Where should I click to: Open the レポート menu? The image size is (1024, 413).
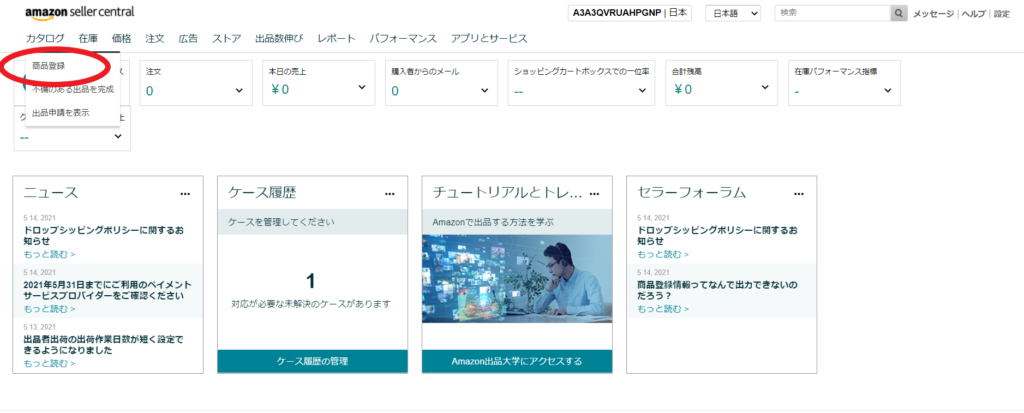[336, 39]
